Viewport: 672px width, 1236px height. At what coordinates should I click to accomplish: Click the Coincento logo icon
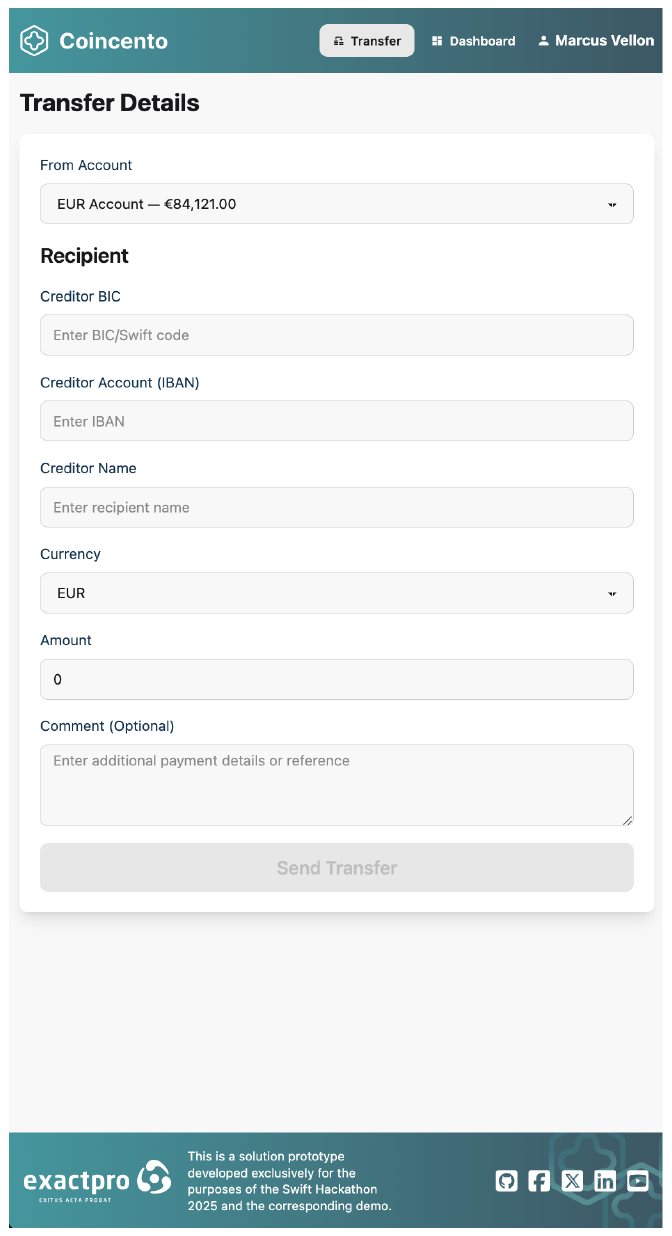[x=33, y=40]
